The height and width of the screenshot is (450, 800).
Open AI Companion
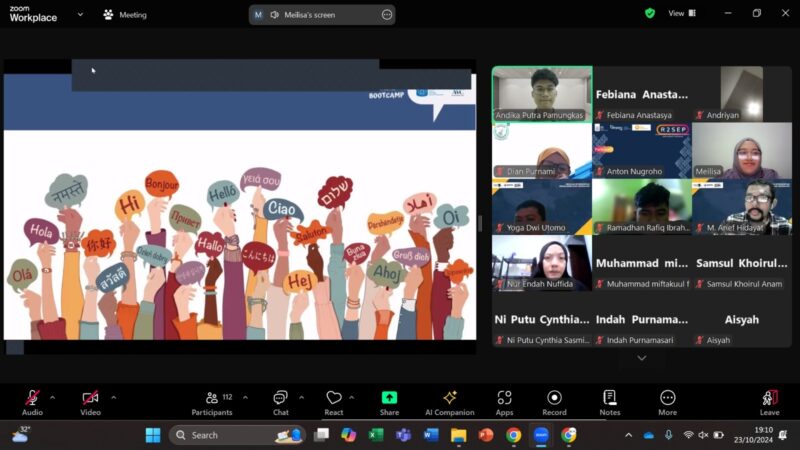point(450,398)
